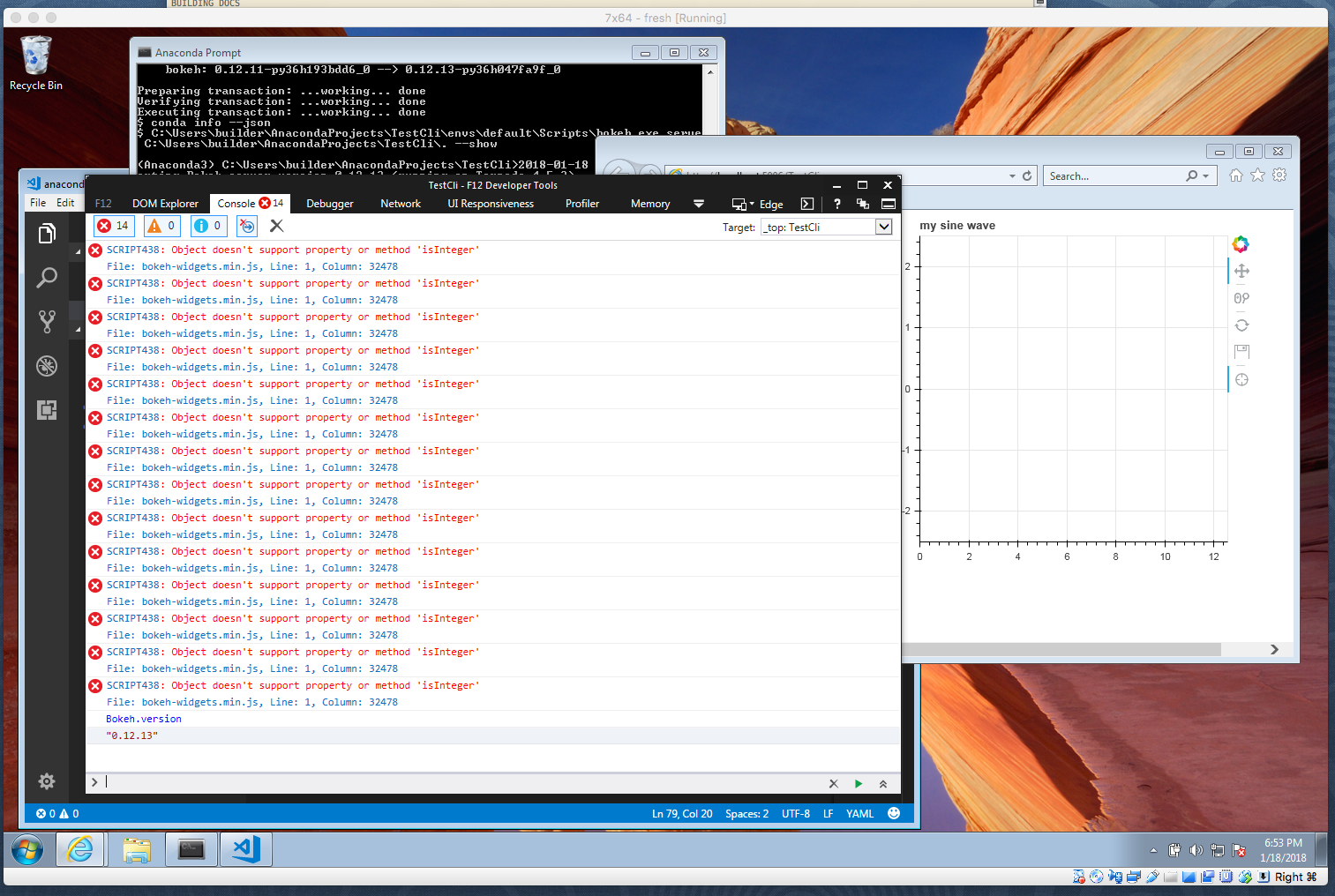Open Internet Explorer Favorites star icon
Image resolution: width=1335 pixels, height=896 pixels.
(x=1257, y=175)
